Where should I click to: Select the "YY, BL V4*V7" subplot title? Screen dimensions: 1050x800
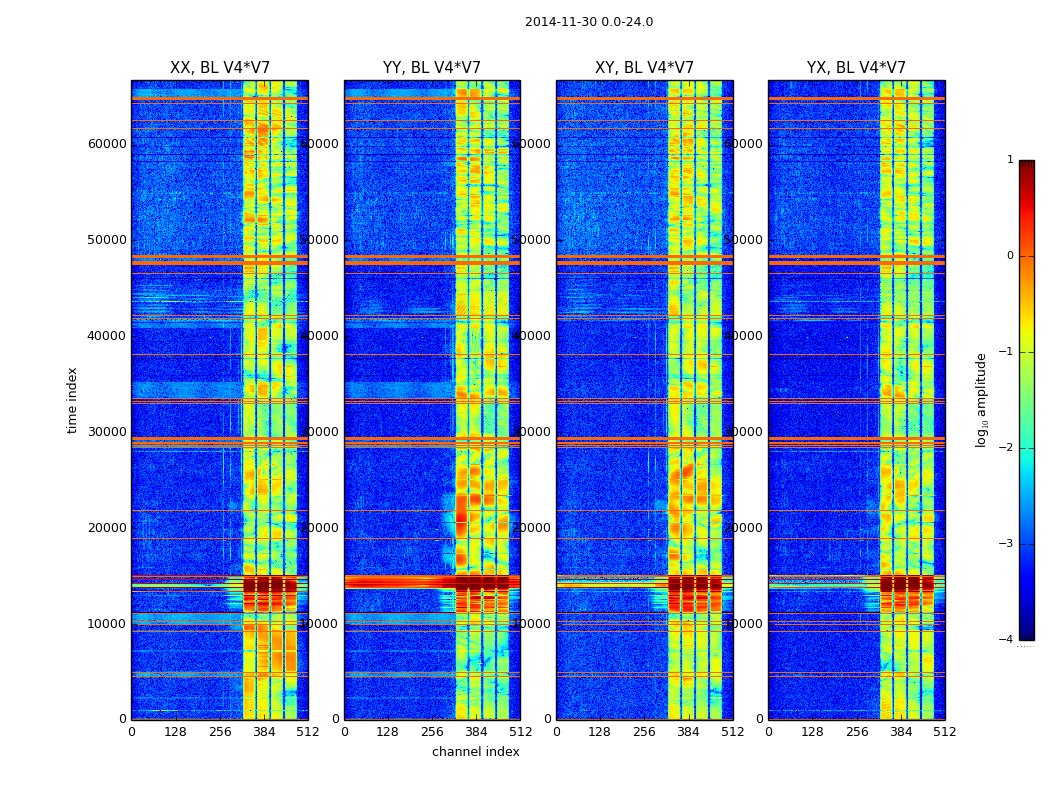pyautogui.click(x=431, y=68)
